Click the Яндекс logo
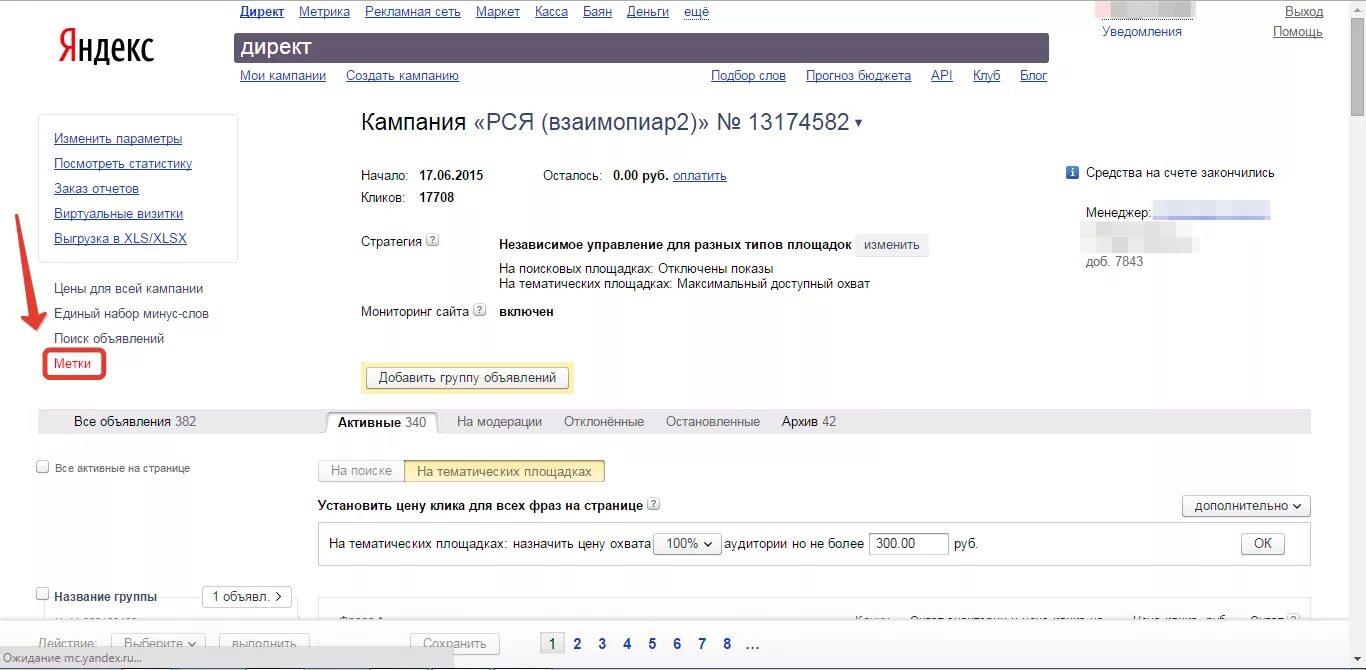 pos(106,46)
